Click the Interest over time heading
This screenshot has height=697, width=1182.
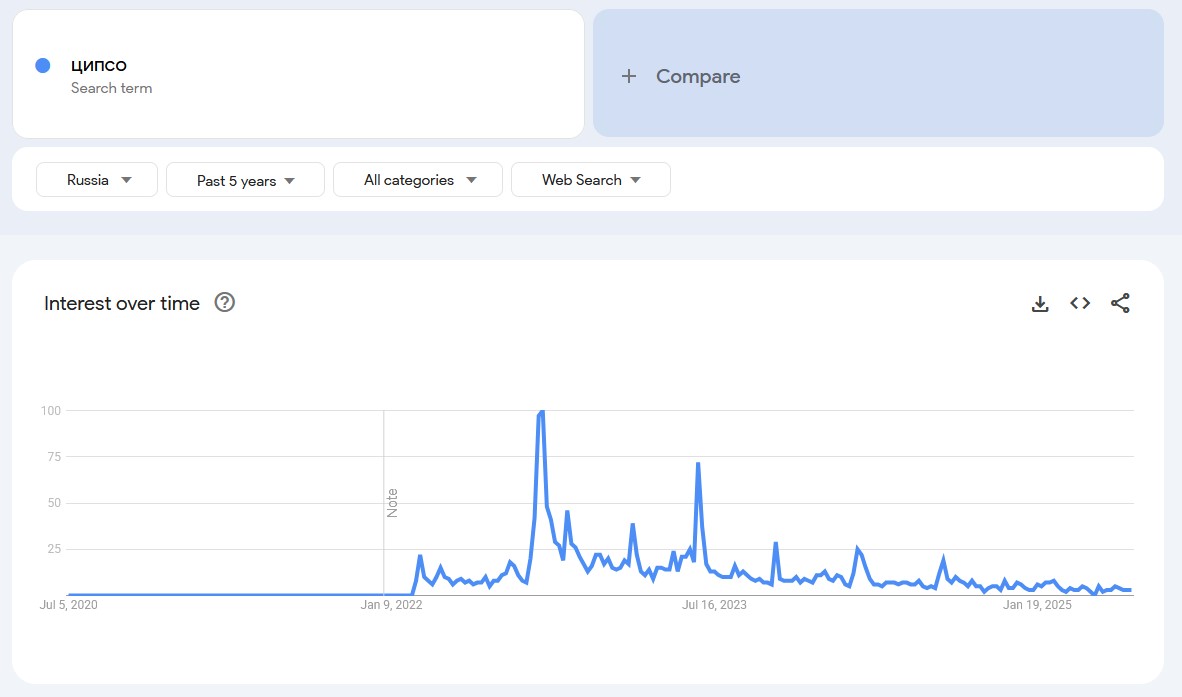pos(121,303)
